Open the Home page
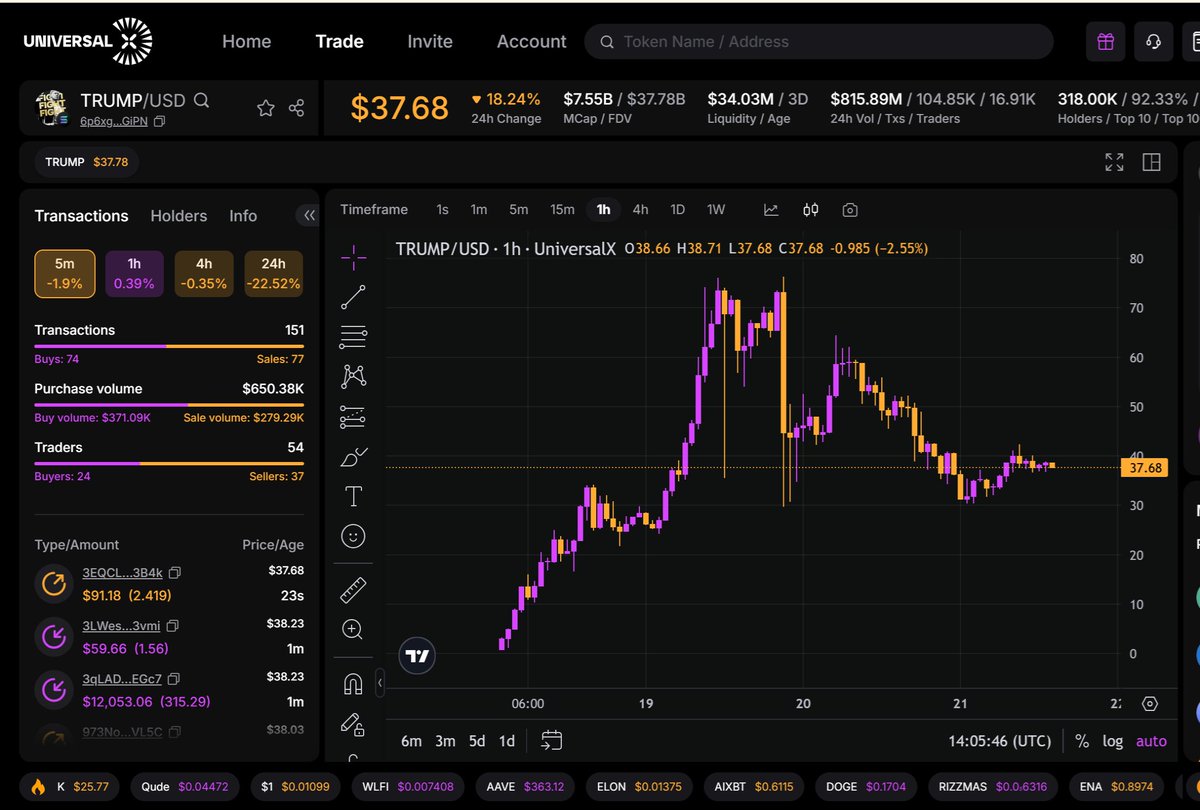This screenshot has width=1200, height=810. [247, 42]
